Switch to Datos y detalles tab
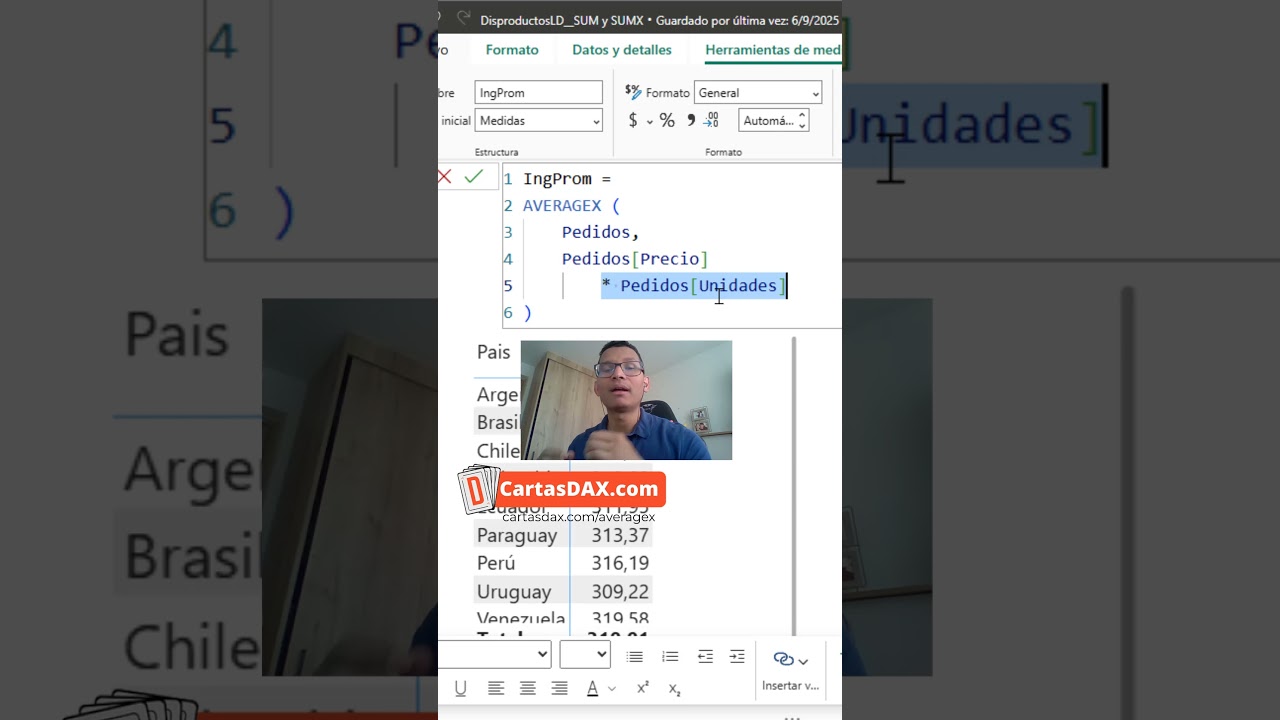 pos(622,50)
